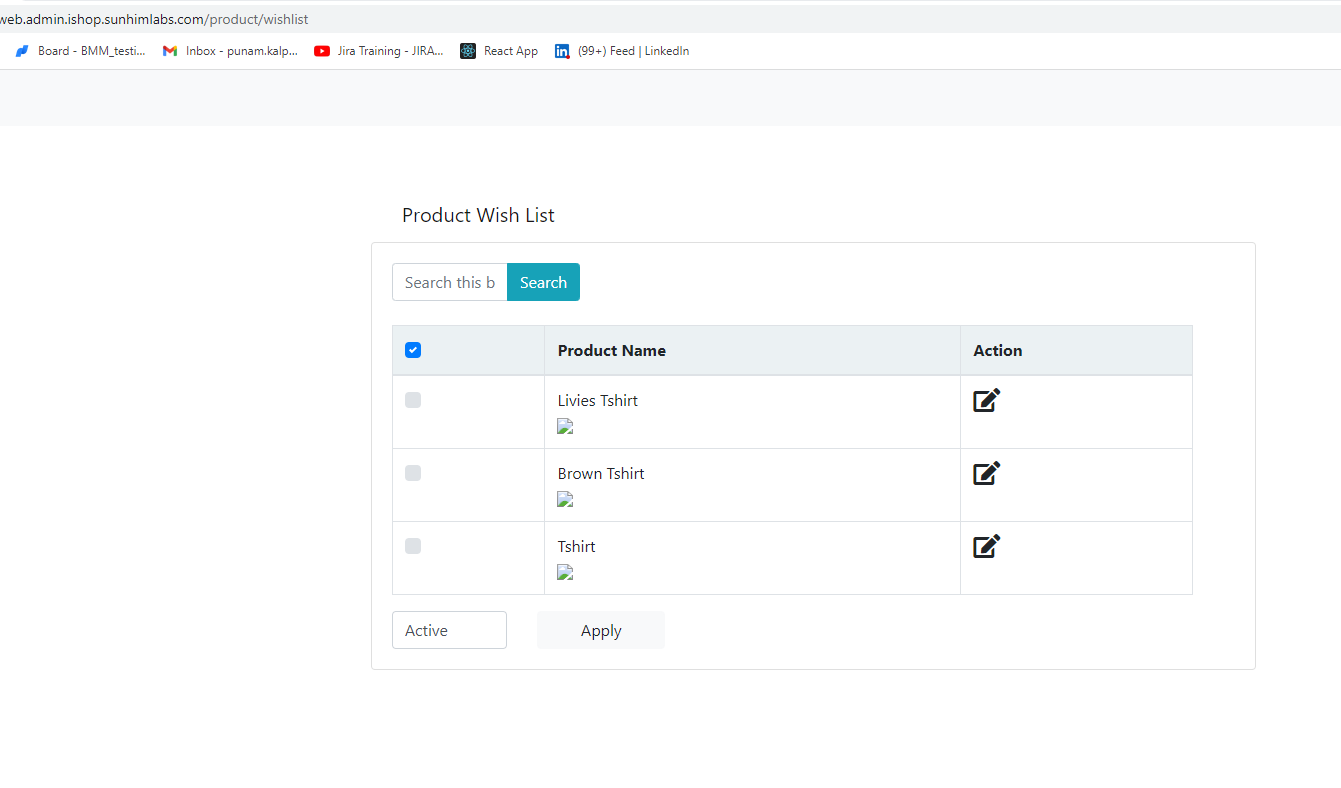Viewport: 1341px width, 788px height.
Task: Click the browser address bar URL
Action: 154,19
